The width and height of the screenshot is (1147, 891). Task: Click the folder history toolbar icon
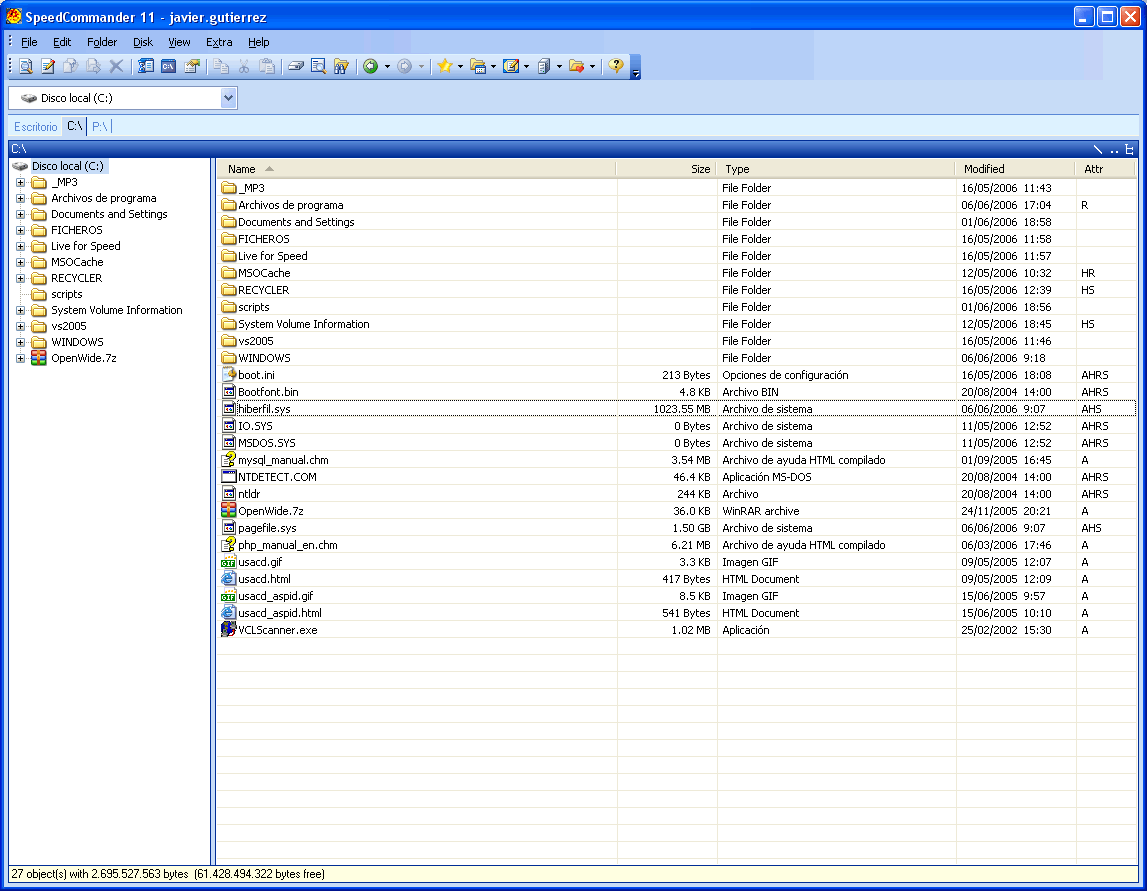coord(478,67)
